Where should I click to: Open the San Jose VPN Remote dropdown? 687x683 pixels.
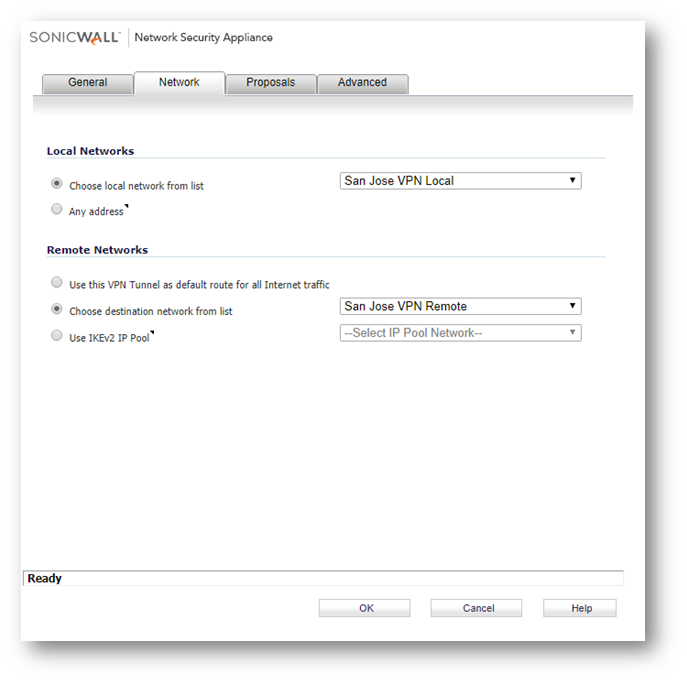460,307
